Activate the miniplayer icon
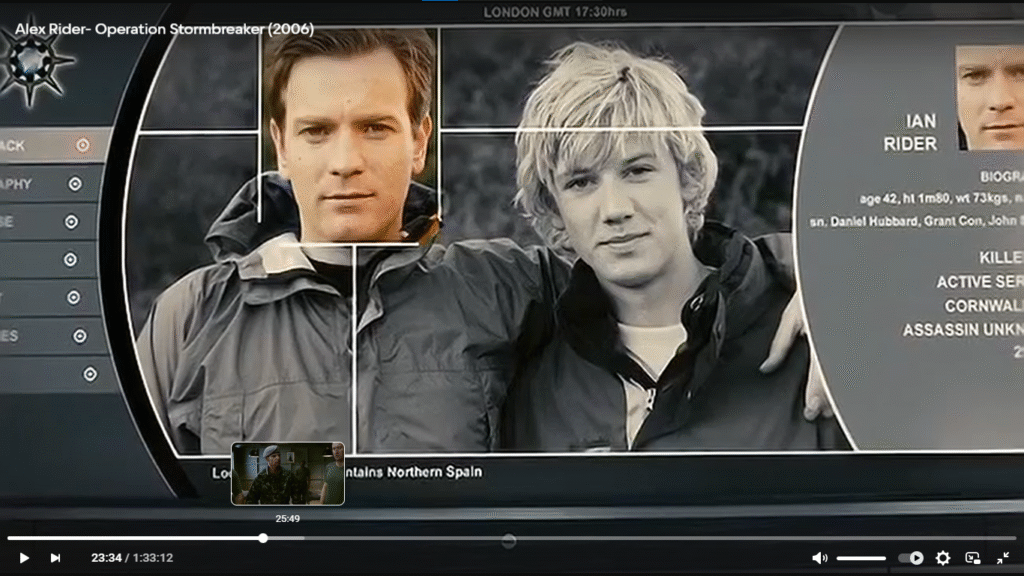 click(x=975, y=558)
